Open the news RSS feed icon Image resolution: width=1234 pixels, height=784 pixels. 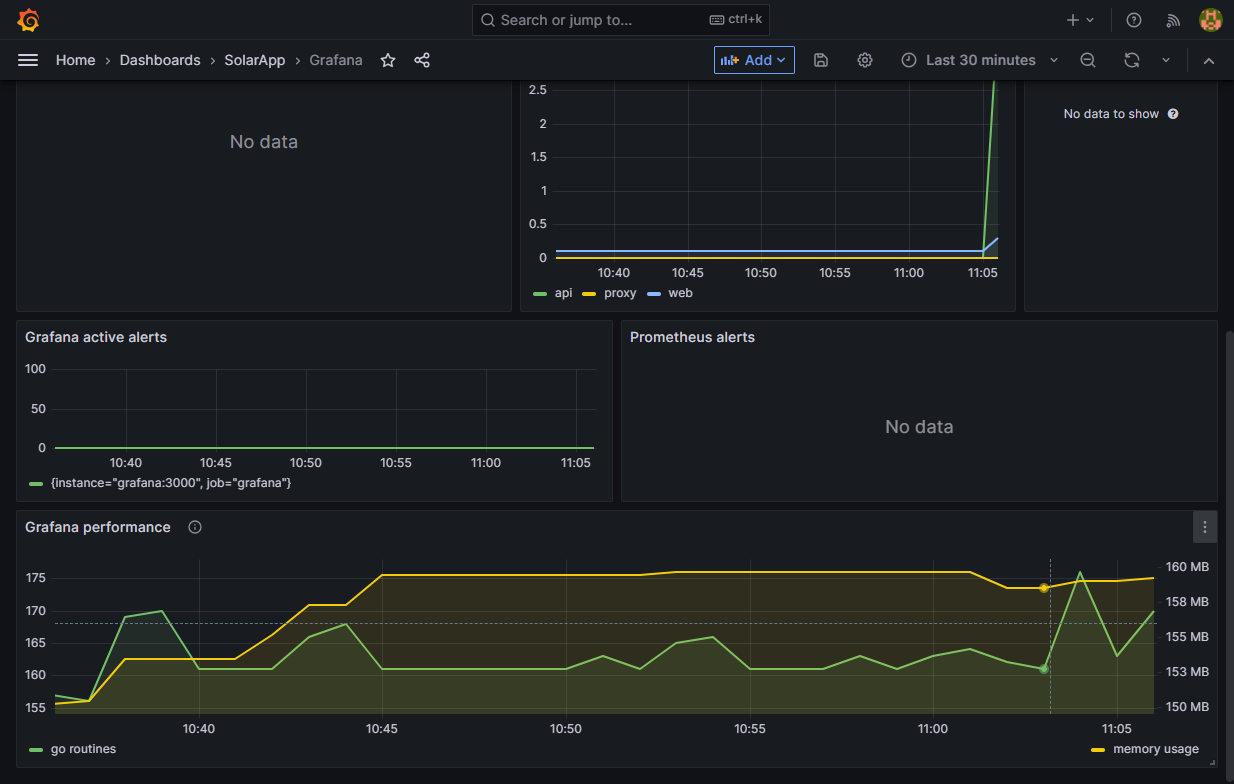tap(1174, 20)
